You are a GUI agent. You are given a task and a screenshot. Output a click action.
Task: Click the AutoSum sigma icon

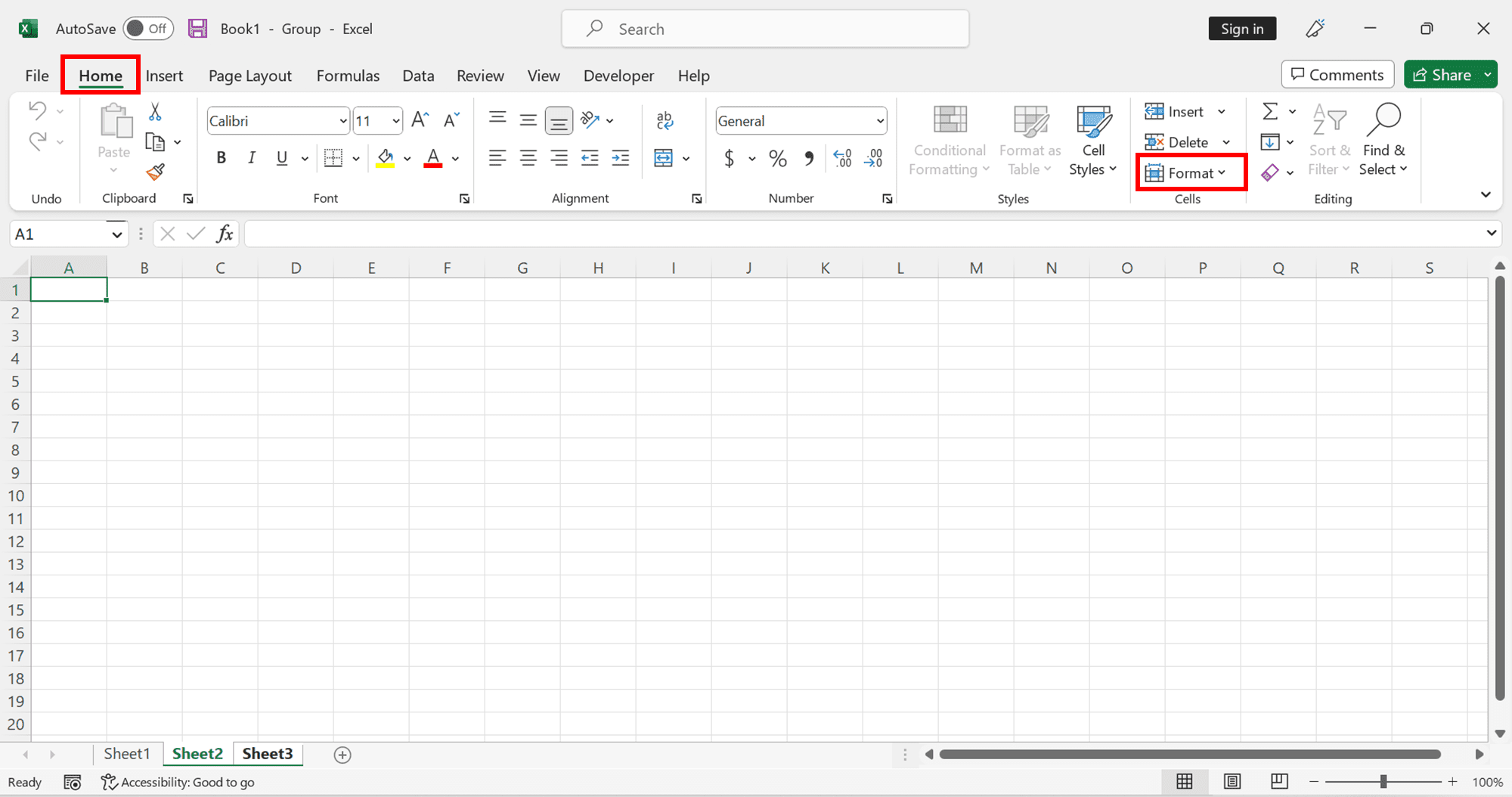tap(1270, 111)
